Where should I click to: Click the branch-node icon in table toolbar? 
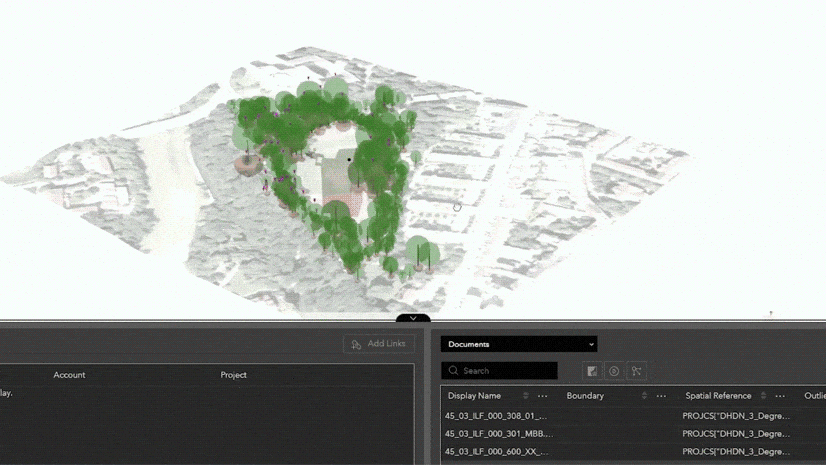click(x=636, y=371)
